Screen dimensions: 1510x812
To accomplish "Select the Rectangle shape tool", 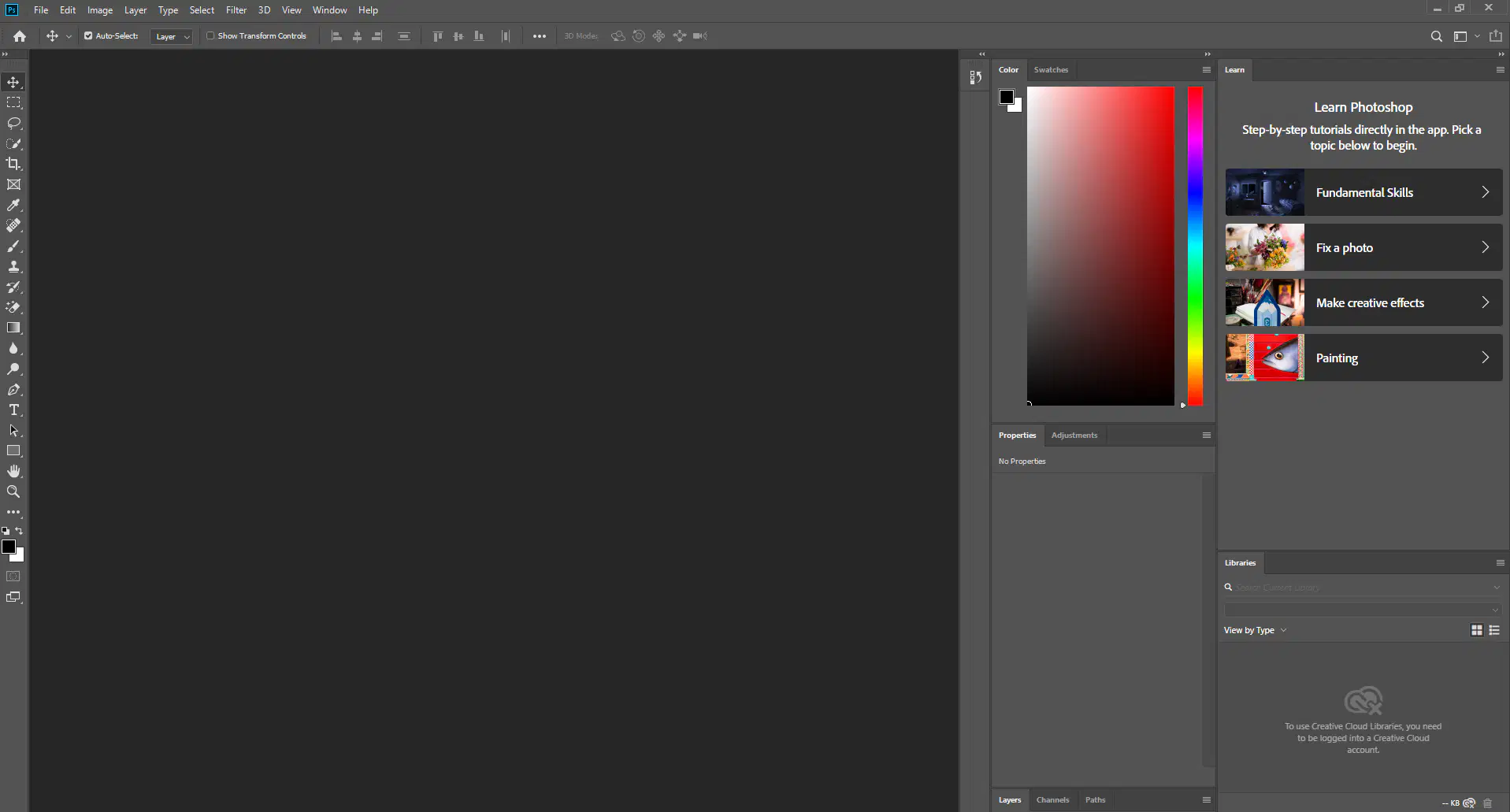I will click(13, 450).
